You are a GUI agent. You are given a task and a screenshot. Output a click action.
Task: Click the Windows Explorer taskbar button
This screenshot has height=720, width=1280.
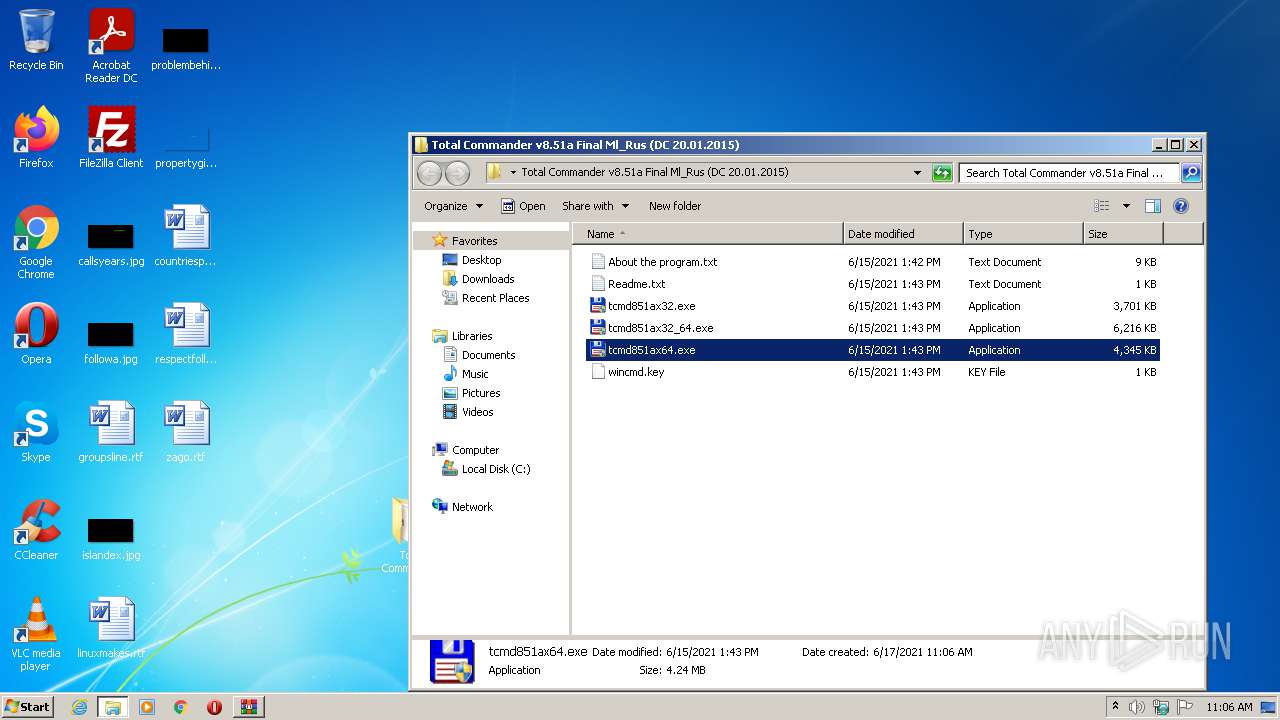coord(113,707)
